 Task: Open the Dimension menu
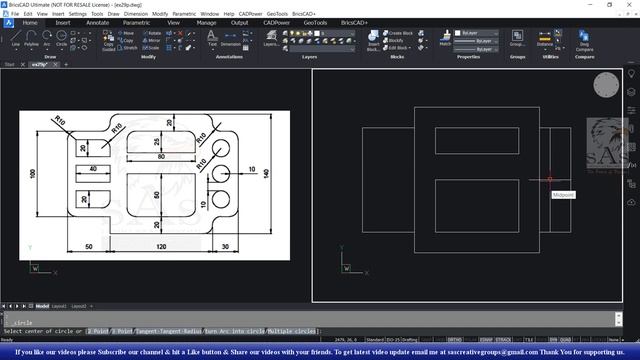click(136, 14)
